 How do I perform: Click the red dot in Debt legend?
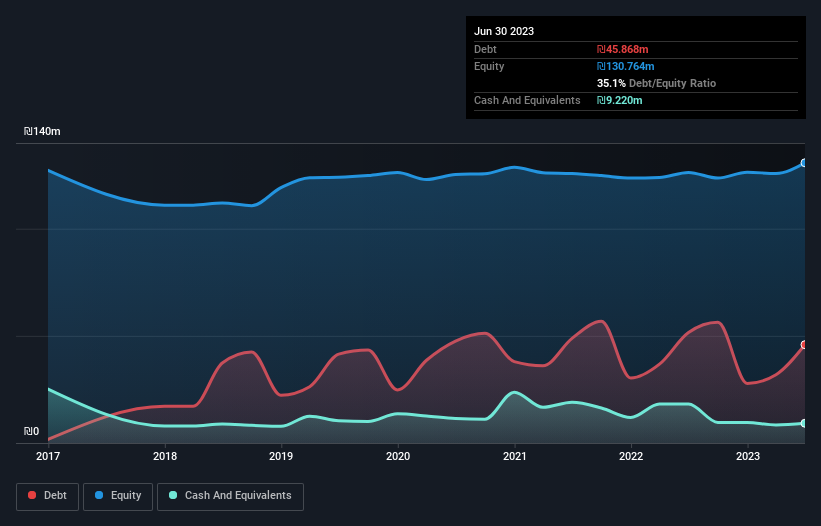[32, 495]
